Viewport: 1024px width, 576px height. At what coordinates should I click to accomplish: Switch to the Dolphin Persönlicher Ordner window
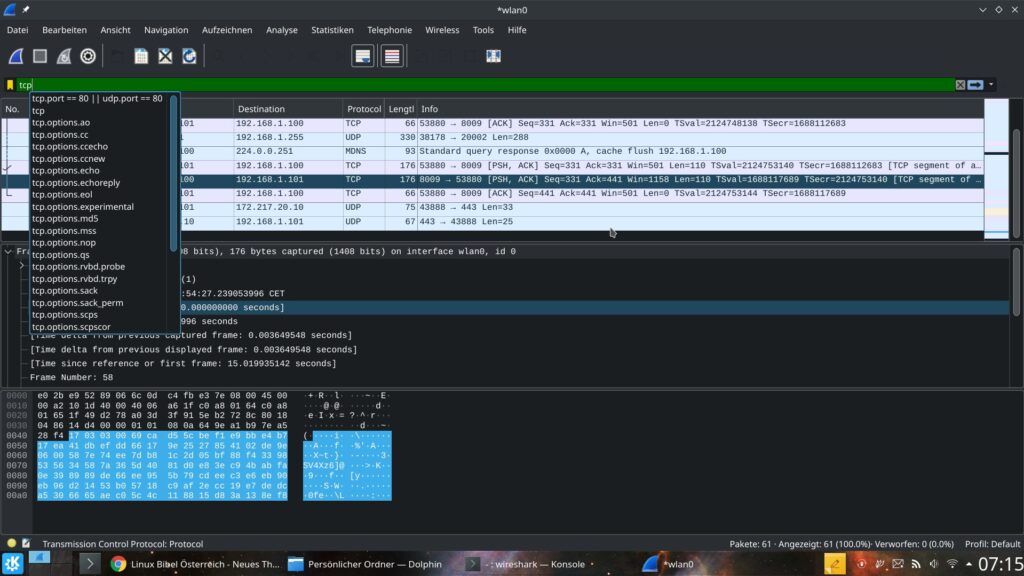pyautogui.click(x=365, y=564)
